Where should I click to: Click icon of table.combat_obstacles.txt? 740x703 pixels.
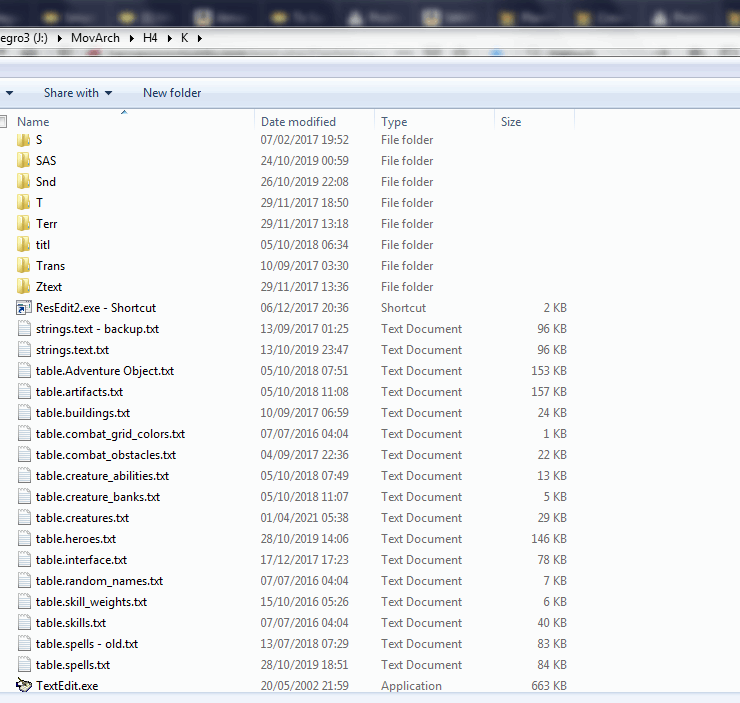coord(24,455)
